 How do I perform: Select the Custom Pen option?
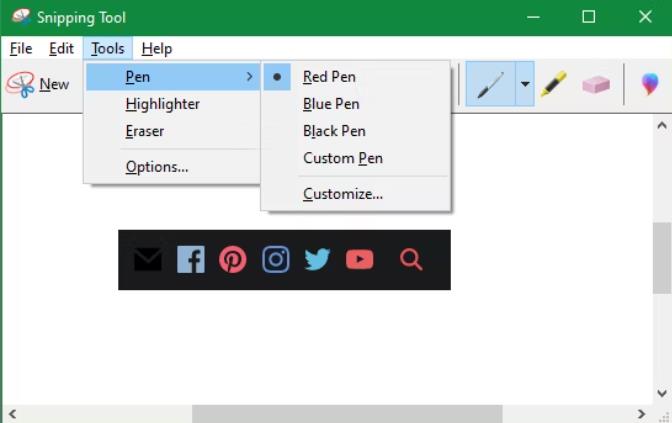356,158
